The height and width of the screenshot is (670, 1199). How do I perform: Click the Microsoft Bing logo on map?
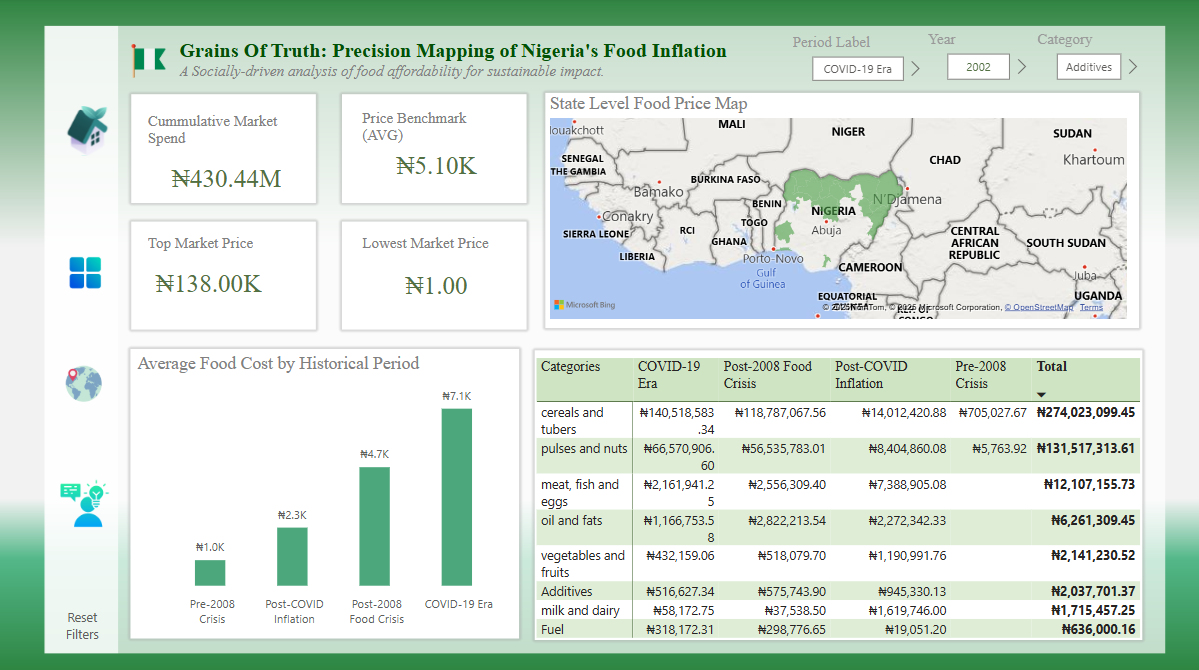(x=585, y=304)
